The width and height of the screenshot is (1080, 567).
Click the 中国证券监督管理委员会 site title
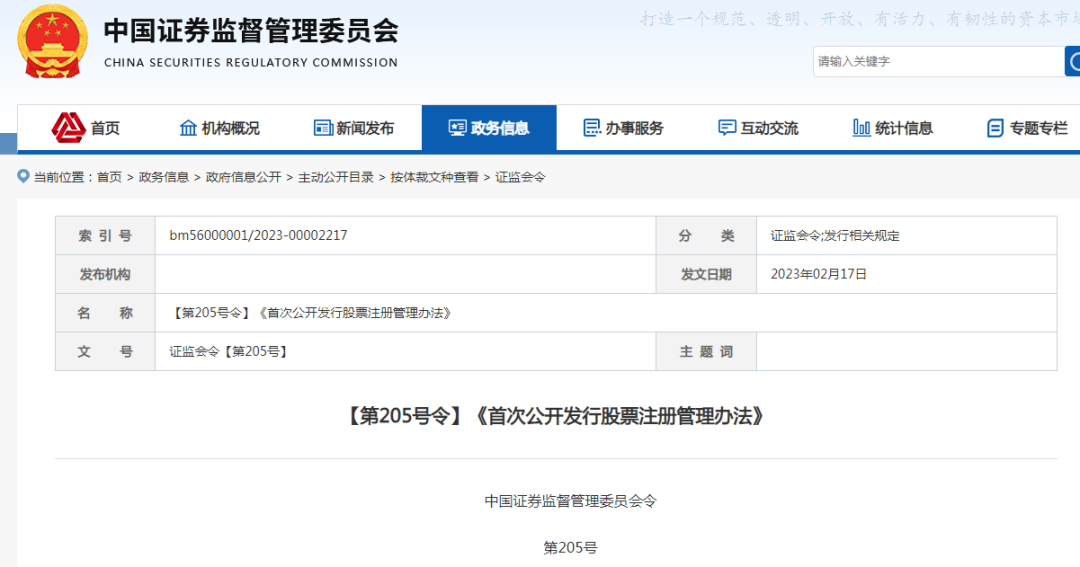(x=251, y=30)
